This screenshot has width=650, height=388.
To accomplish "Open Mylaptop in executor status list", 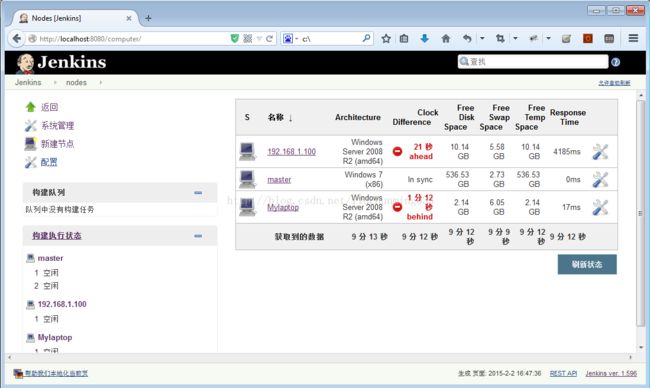I will pos(55,337).
